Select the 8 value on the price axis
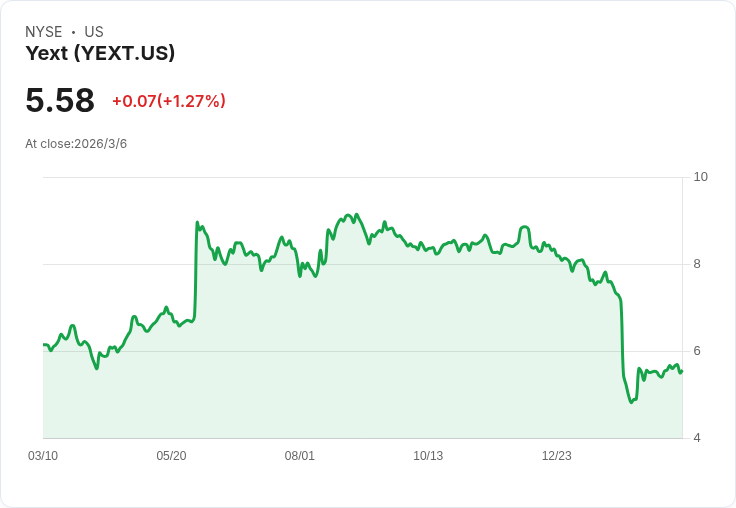 click(x=697, y=264)
